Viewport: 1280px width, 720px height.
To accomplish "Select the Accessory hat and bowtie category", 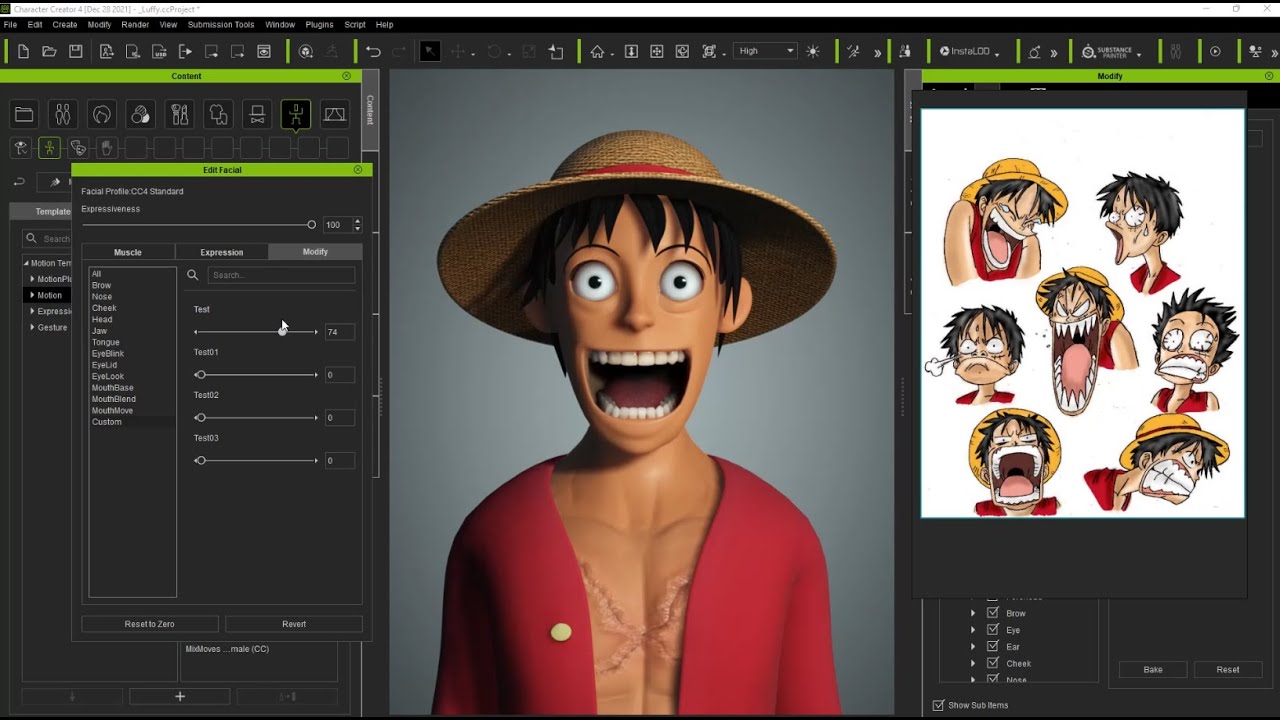I will tap(257, 115).
